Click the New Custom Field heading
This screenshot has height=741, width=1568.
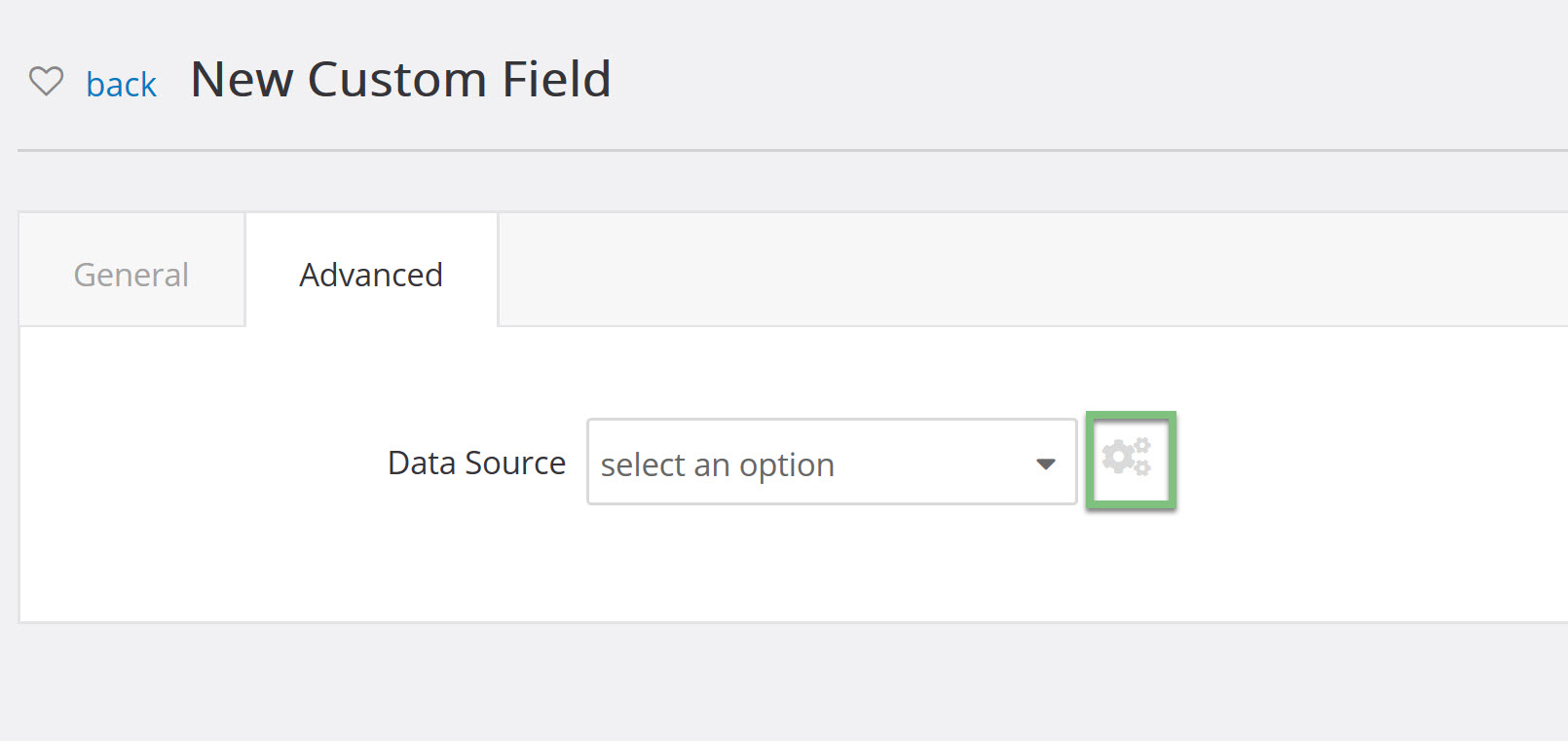pos(401,79)
